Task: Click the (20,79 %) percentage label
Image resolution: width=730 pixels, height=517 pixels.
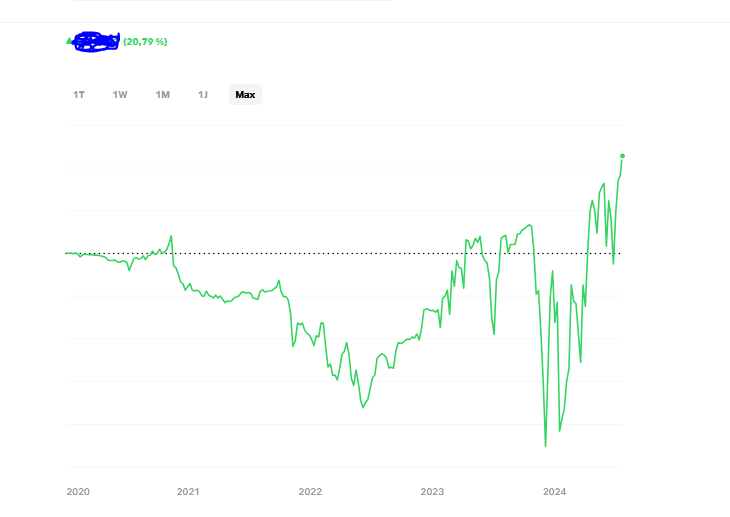Action: (x=146, y=42)
